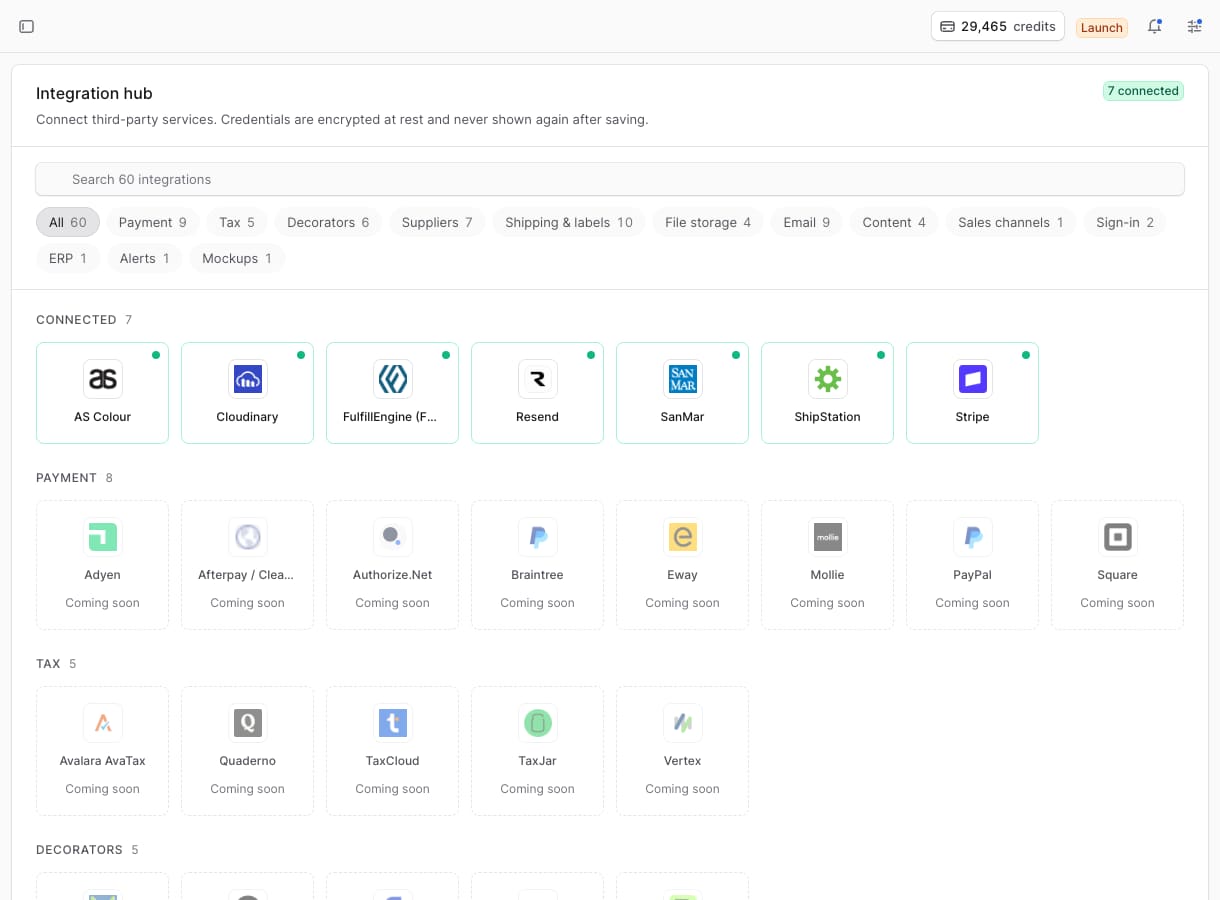Open the AS Colour integration logo
This screenshot has height=900, width=1220.
click(103, 379)
